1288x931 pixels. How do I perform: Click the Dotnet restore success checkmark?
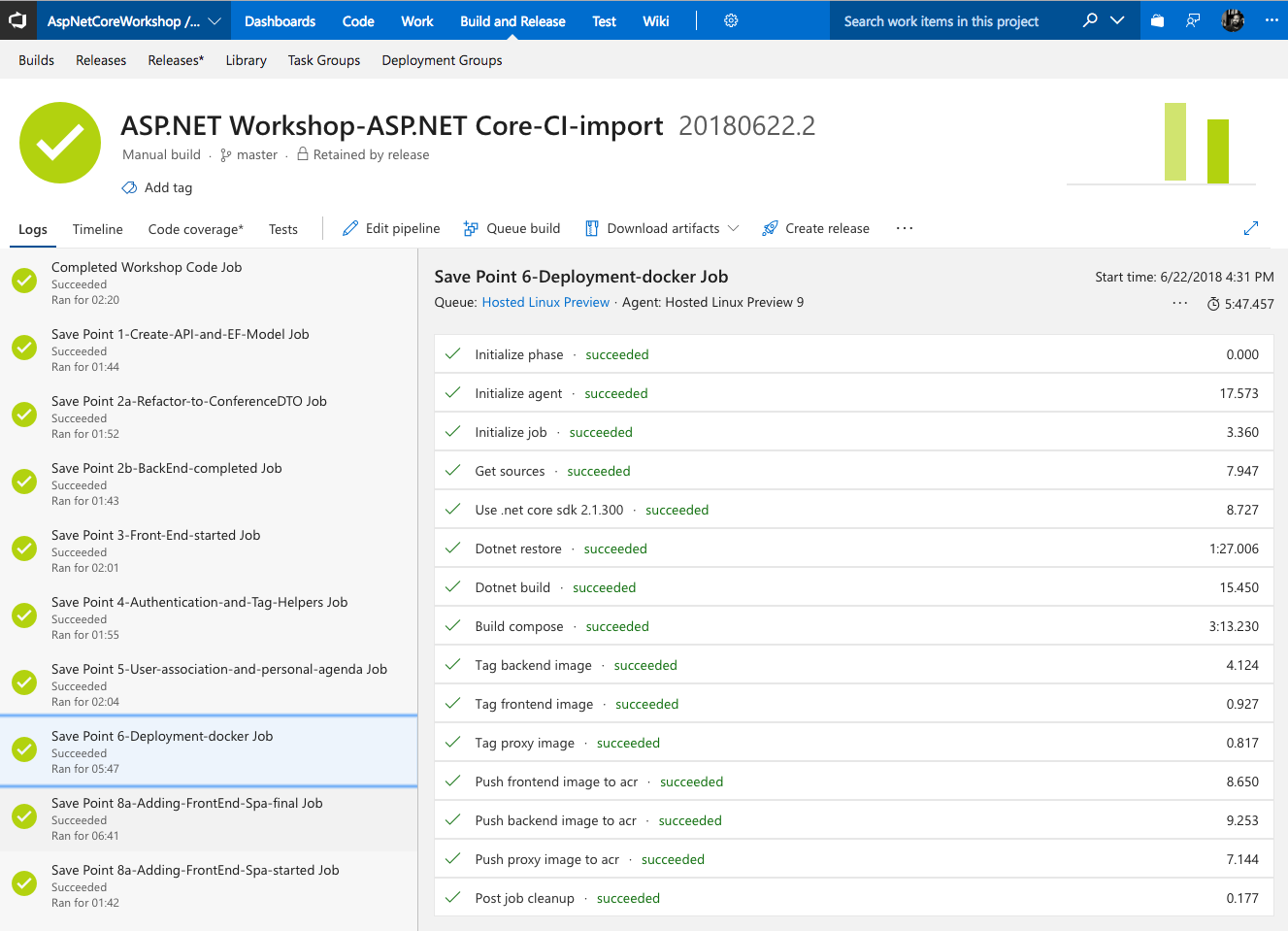point(452,548)
